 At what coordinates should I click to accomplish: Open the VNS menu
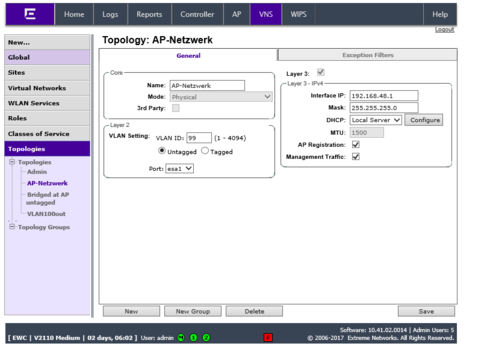(266, 14)
